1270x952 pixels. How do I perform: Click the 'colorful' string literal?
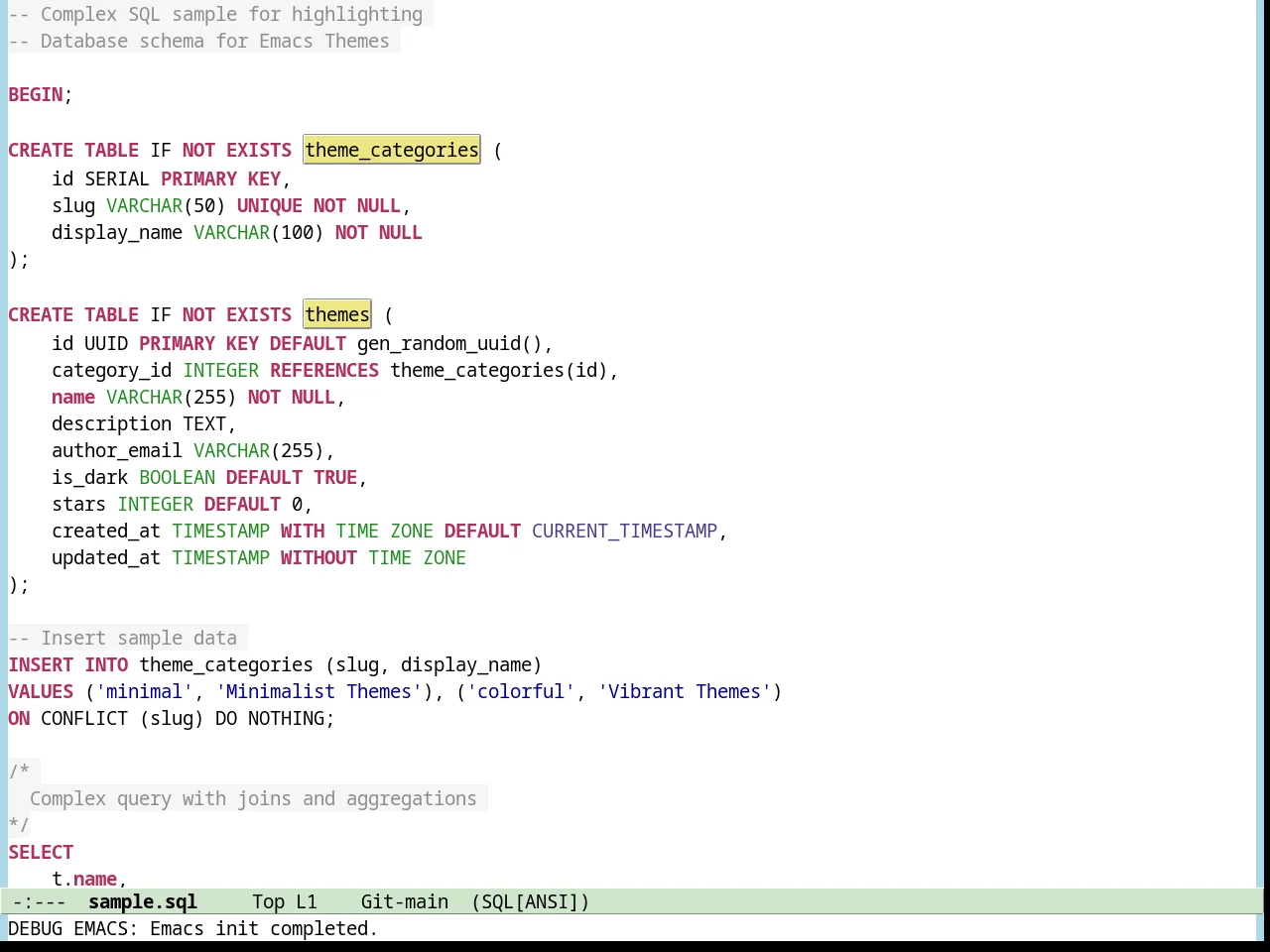tap(521, 691)
